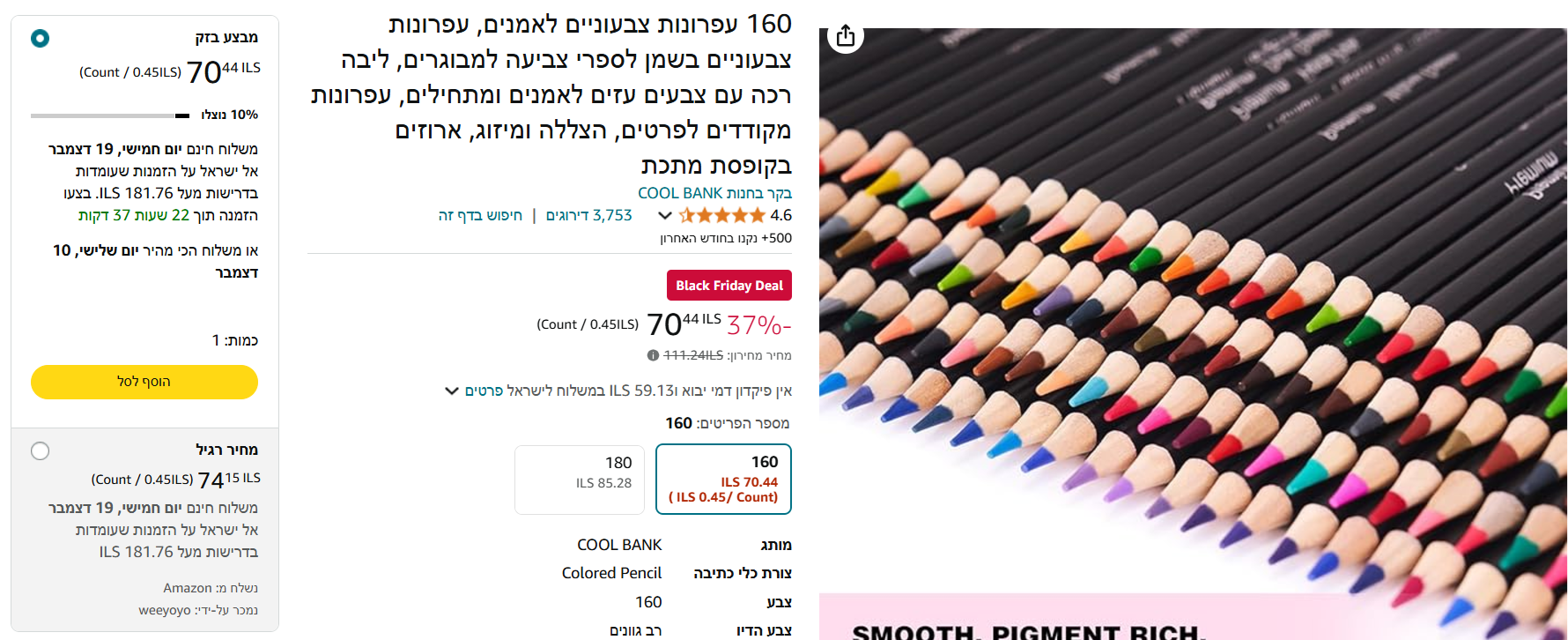Click the 10% claimed deal progress bar

click(x=110, y=115)
